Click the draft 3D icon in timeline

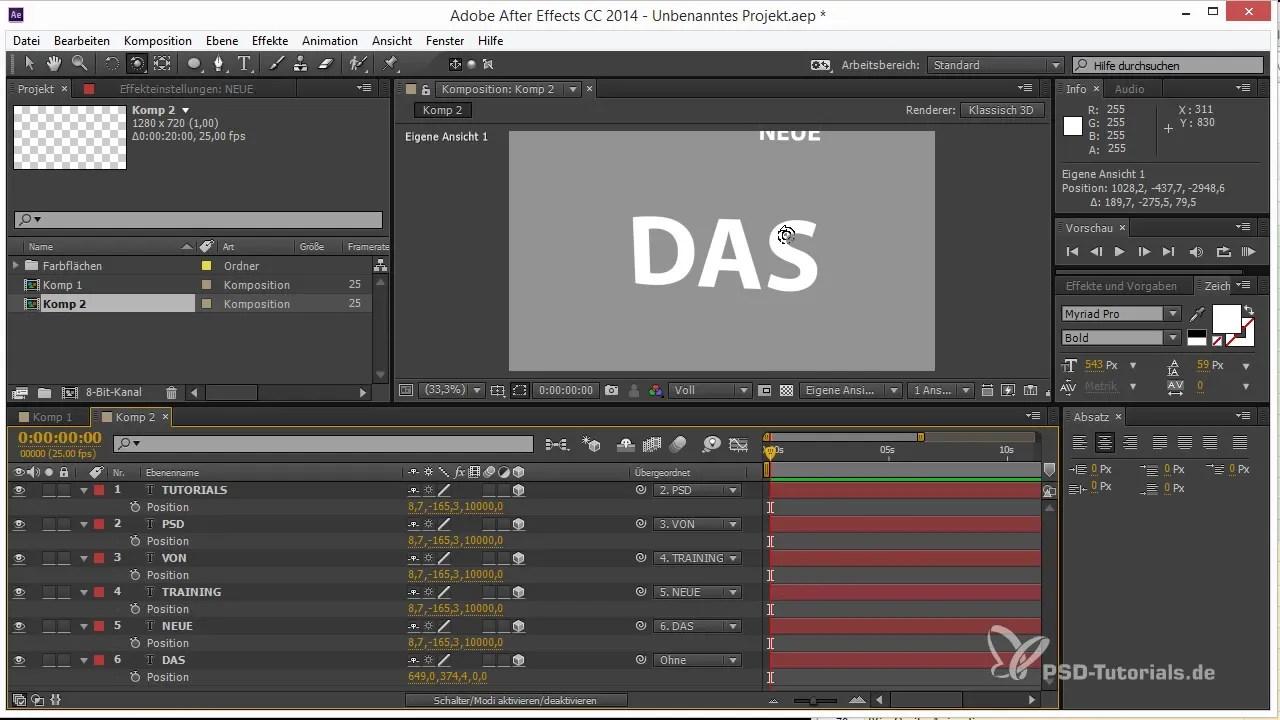592,444
